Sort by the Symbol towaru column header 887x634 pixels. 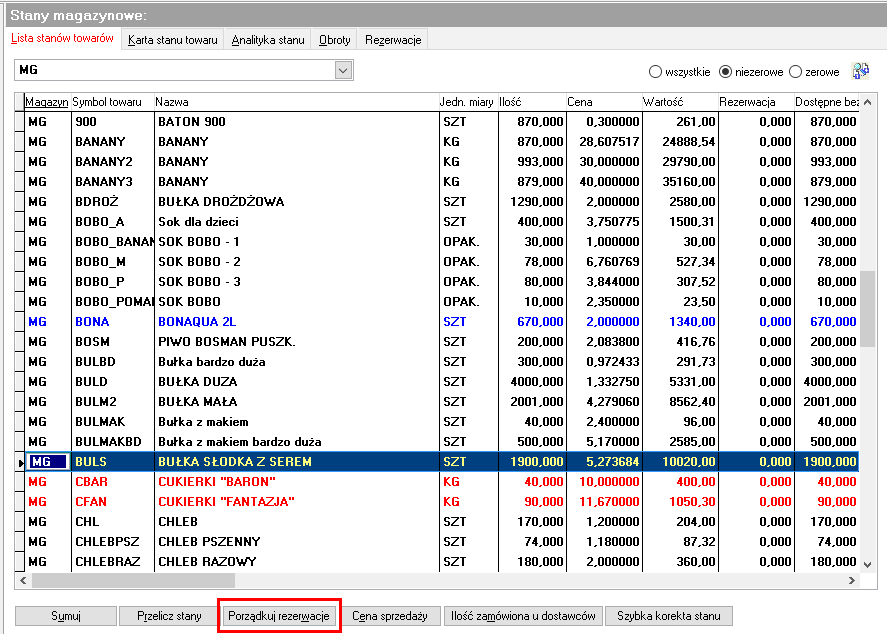click(x=113, y=102)
